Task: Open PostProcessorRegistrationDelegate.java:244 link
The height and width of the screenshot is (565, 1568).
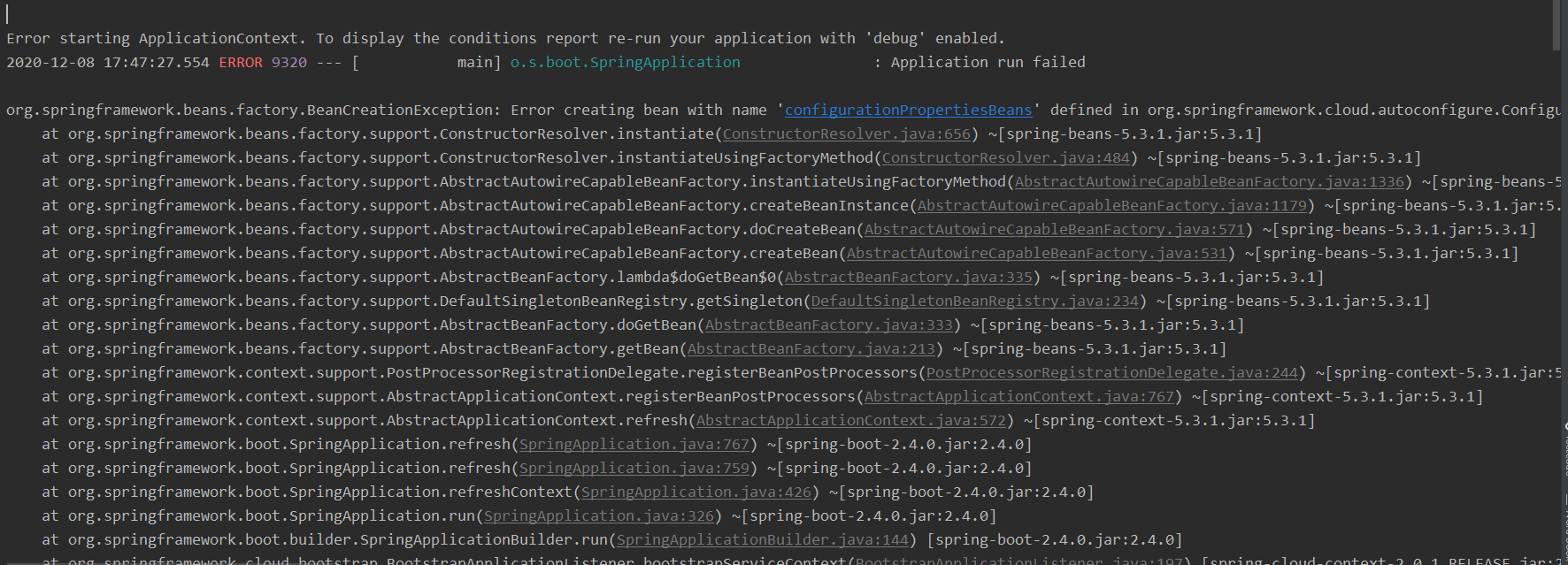Action: [x=1111, y=372]
